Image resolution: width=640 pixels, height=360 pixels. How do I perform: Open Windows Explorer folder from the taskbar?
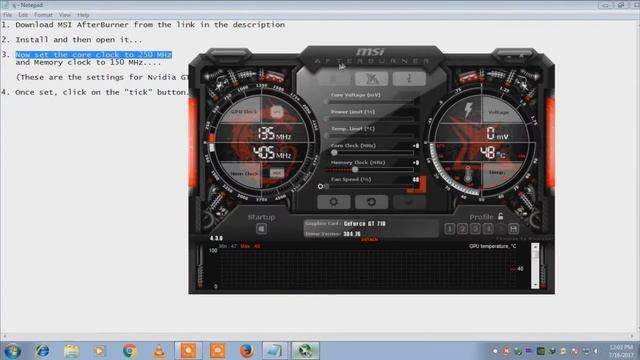(x=71, y=351)
